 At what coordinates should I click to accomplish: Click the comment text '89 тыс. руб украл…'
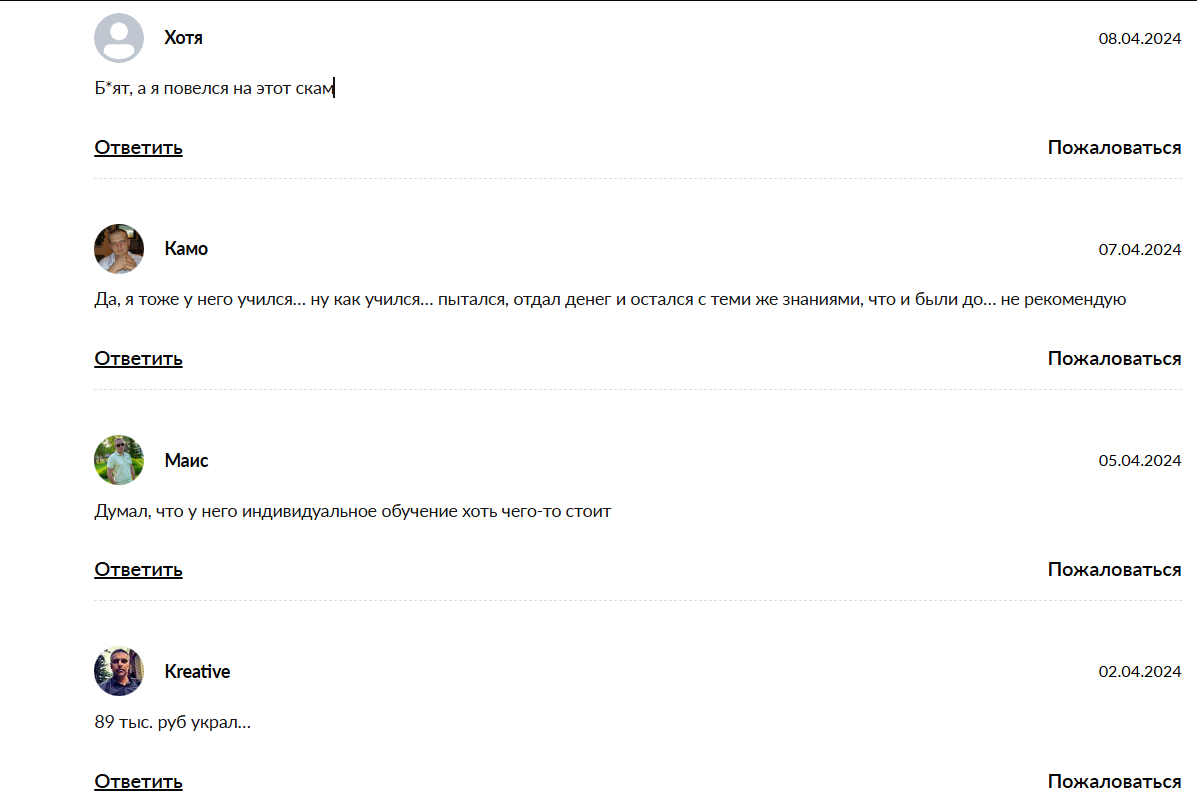click(x=172, y=721)
